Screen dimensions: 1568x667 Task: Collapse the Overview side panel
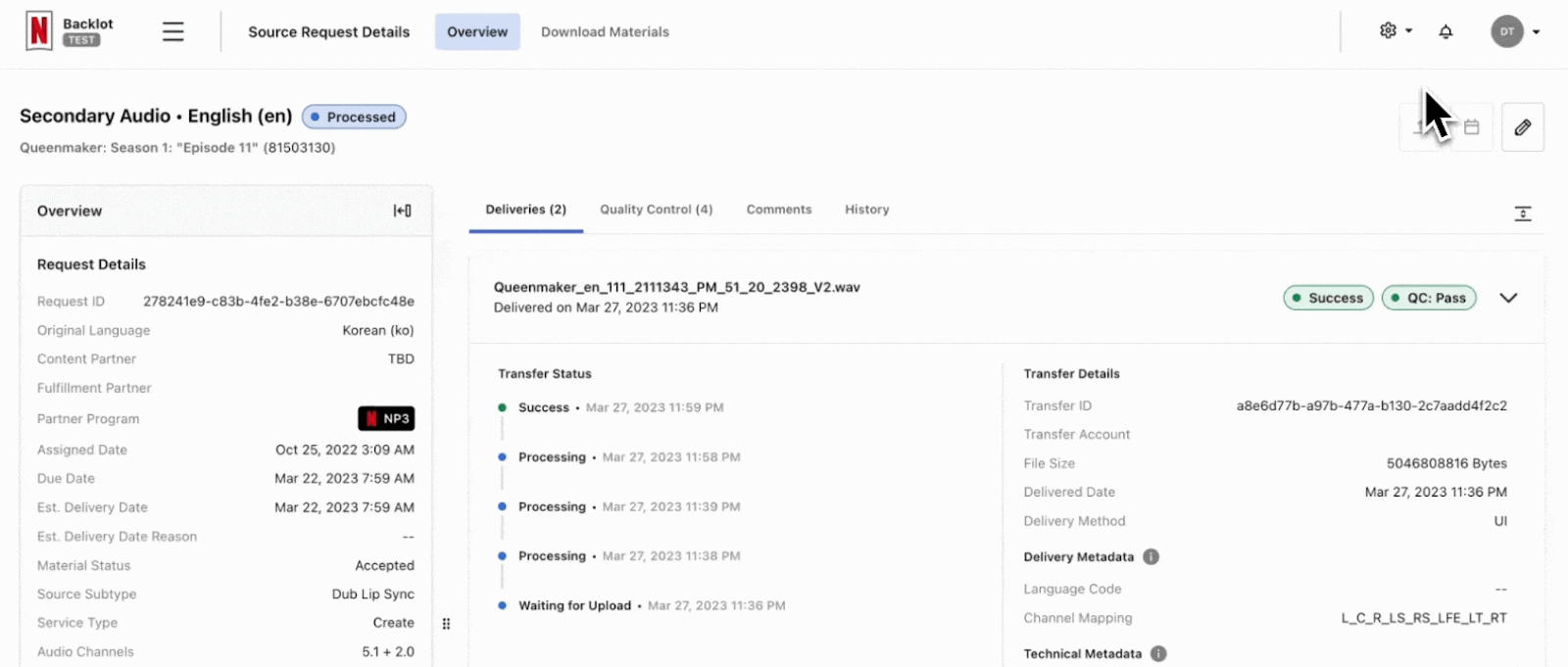(x=403, y=211)
